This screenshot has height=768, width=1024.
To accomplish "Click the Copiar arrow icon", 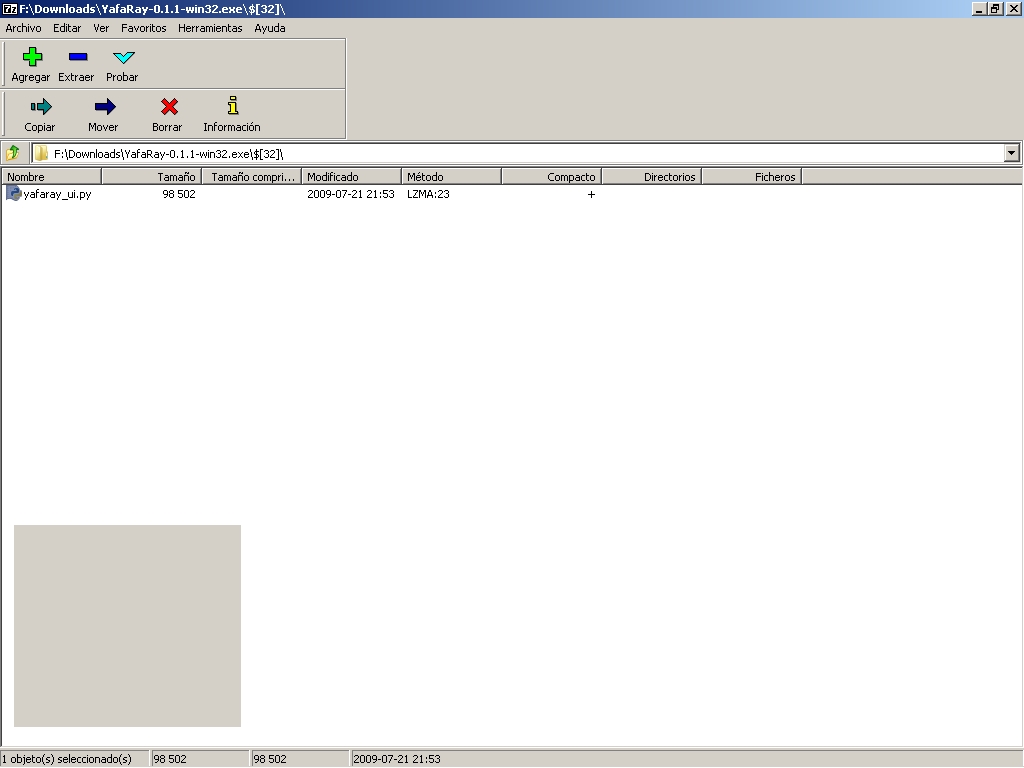I will tap(40, 106).
